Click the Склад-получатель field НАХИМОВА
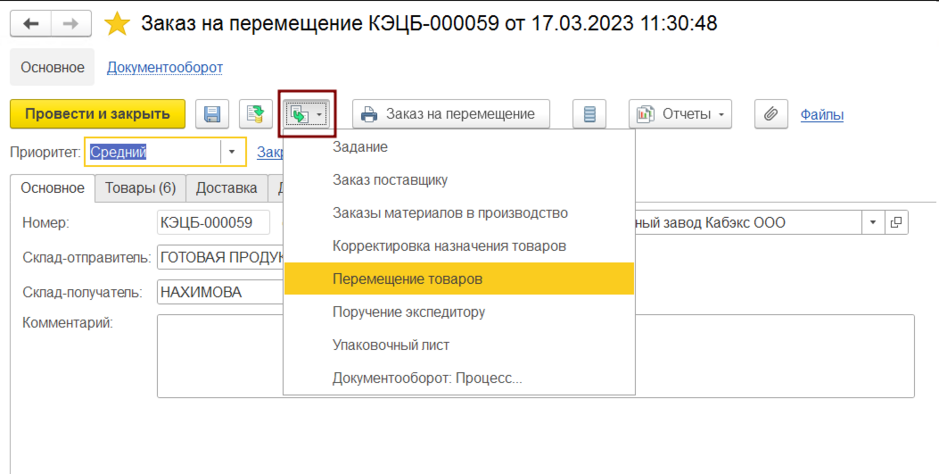The image size is (939, 474). pyautogui.click(x=220, y=292)
